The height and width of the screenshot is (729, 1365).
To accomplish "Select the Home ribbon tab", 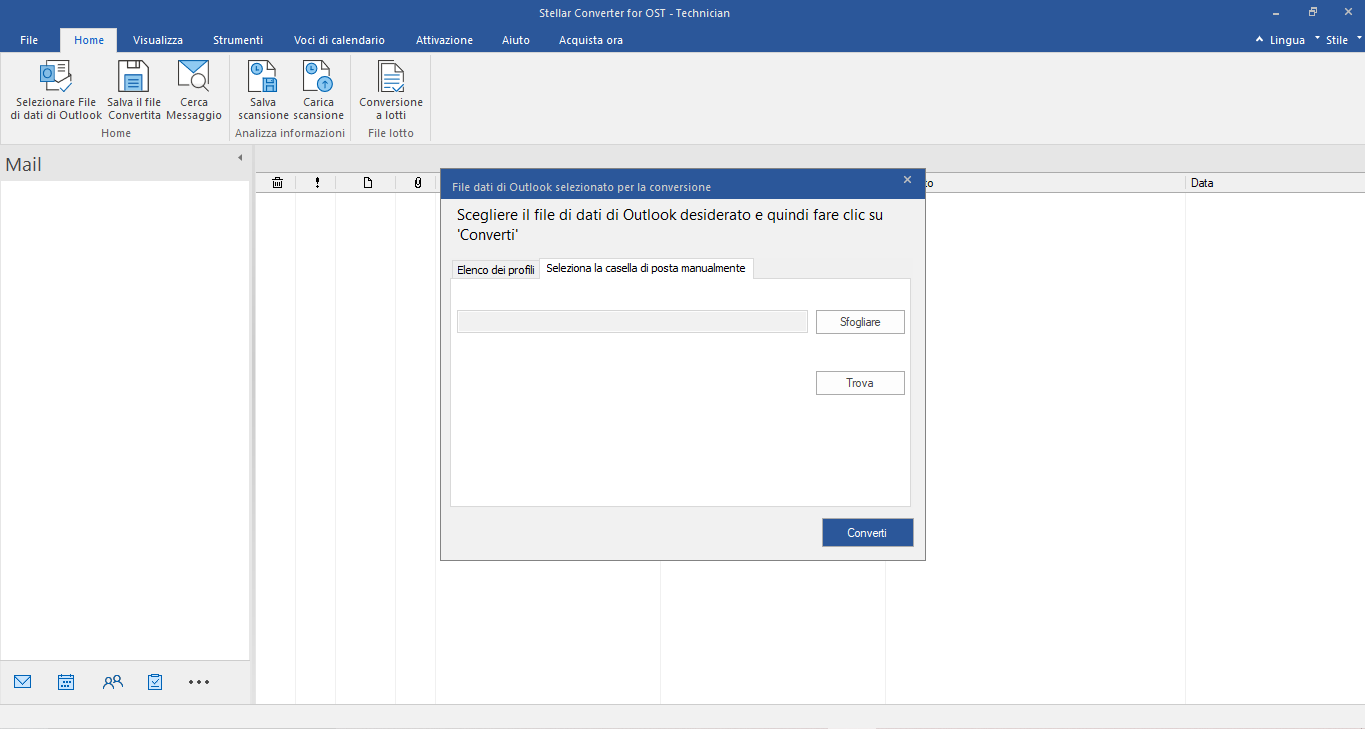I will click(89, 40).
